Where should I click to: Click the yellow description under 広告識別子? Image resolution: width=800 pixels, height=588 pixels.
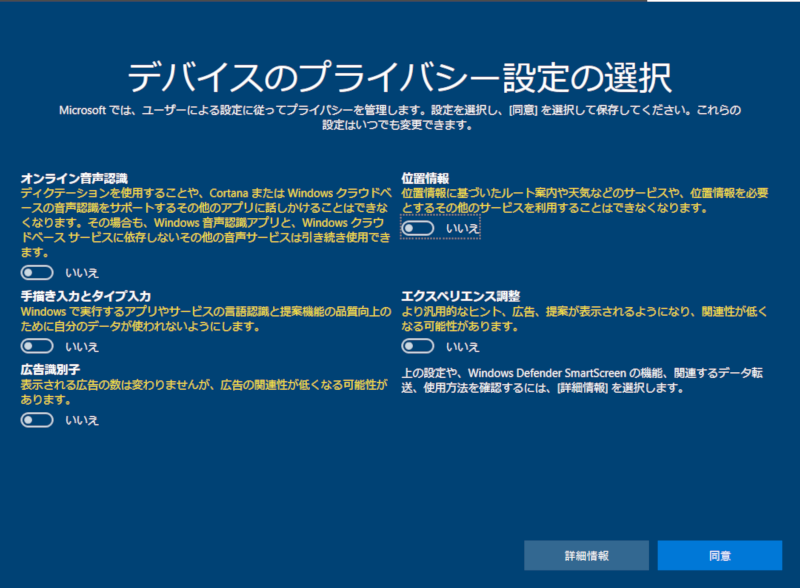(x=204, y=392)
